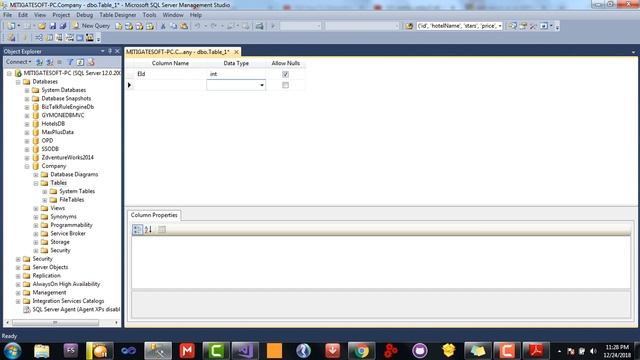Click the Object Explorer horizontal scrollbar

coord(56,322)
